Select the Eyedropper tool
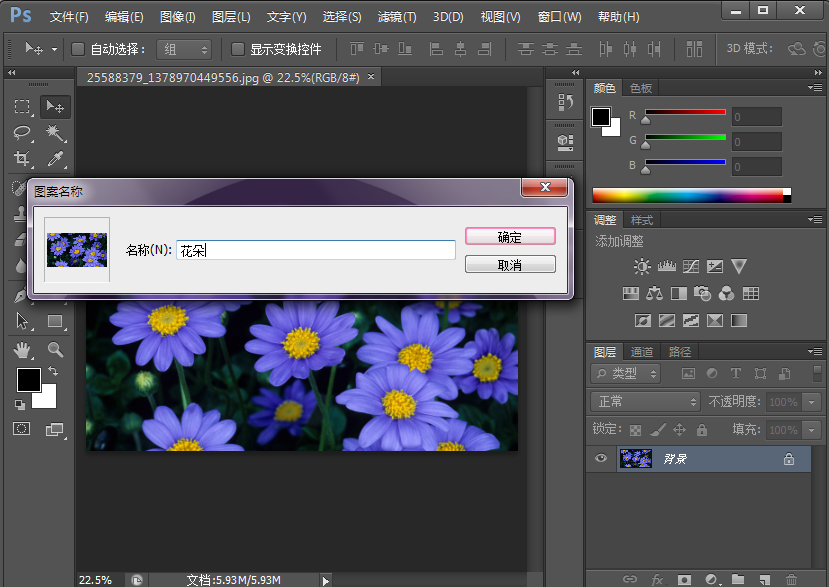 pos(55,158)
